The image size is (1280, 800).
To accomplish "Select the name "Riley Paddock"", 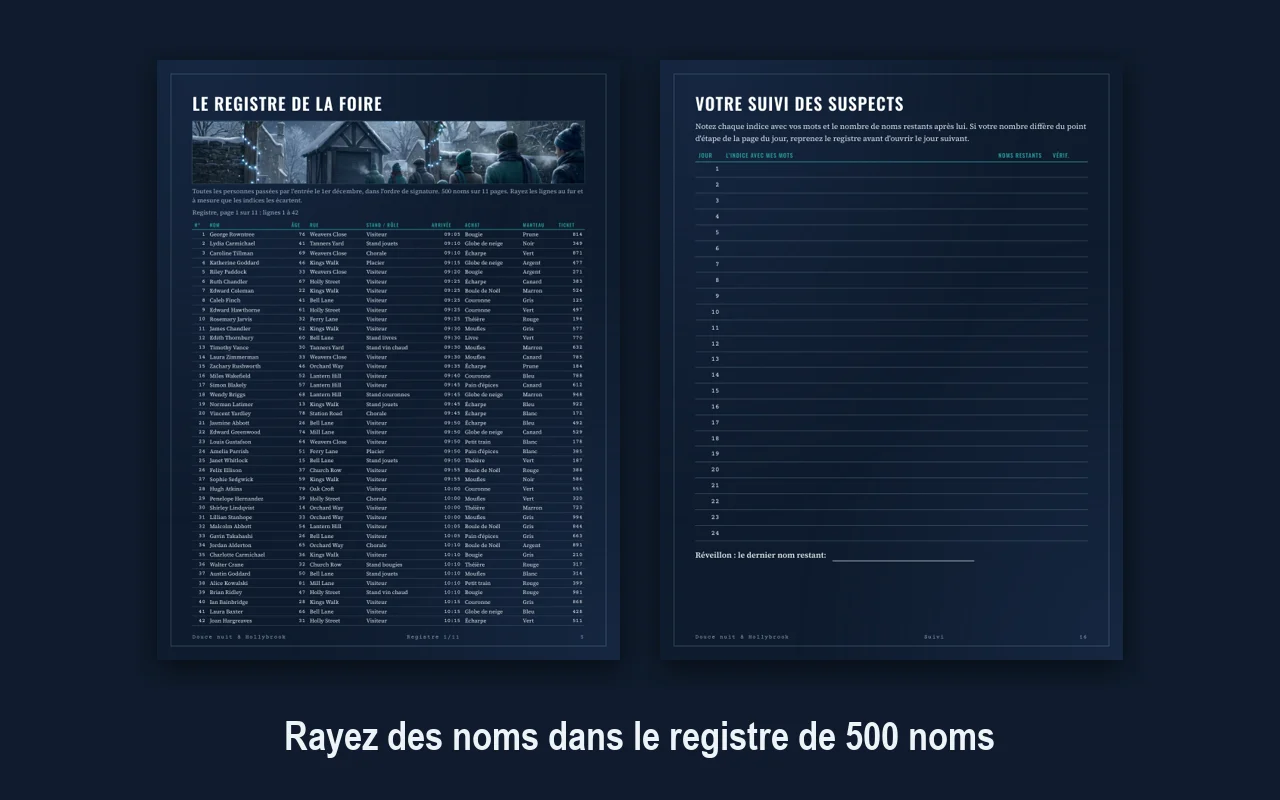I will coord(228,272).
